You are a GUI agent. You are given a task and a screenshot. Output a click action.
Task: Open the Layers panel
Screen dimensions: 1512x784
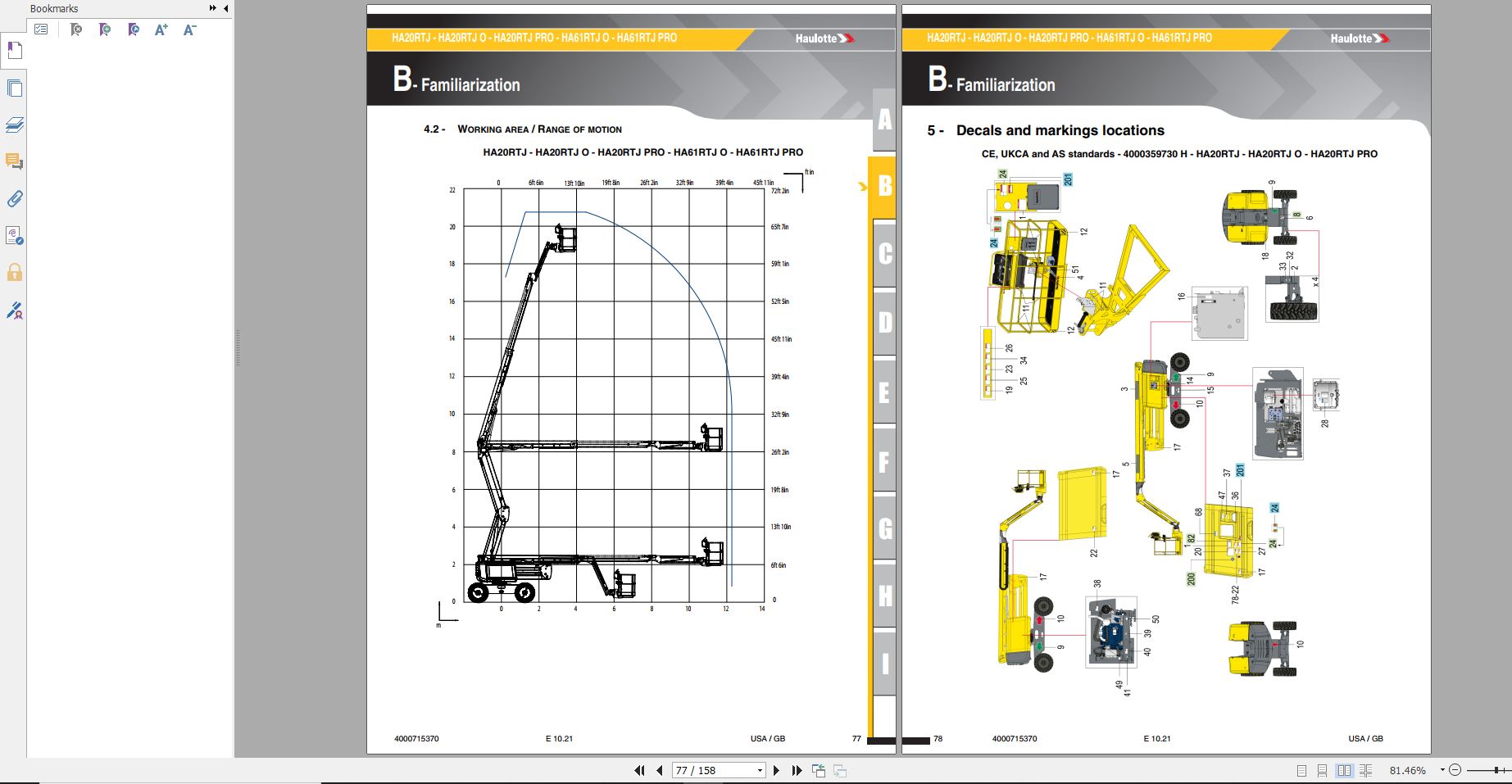tap(14, 125)
